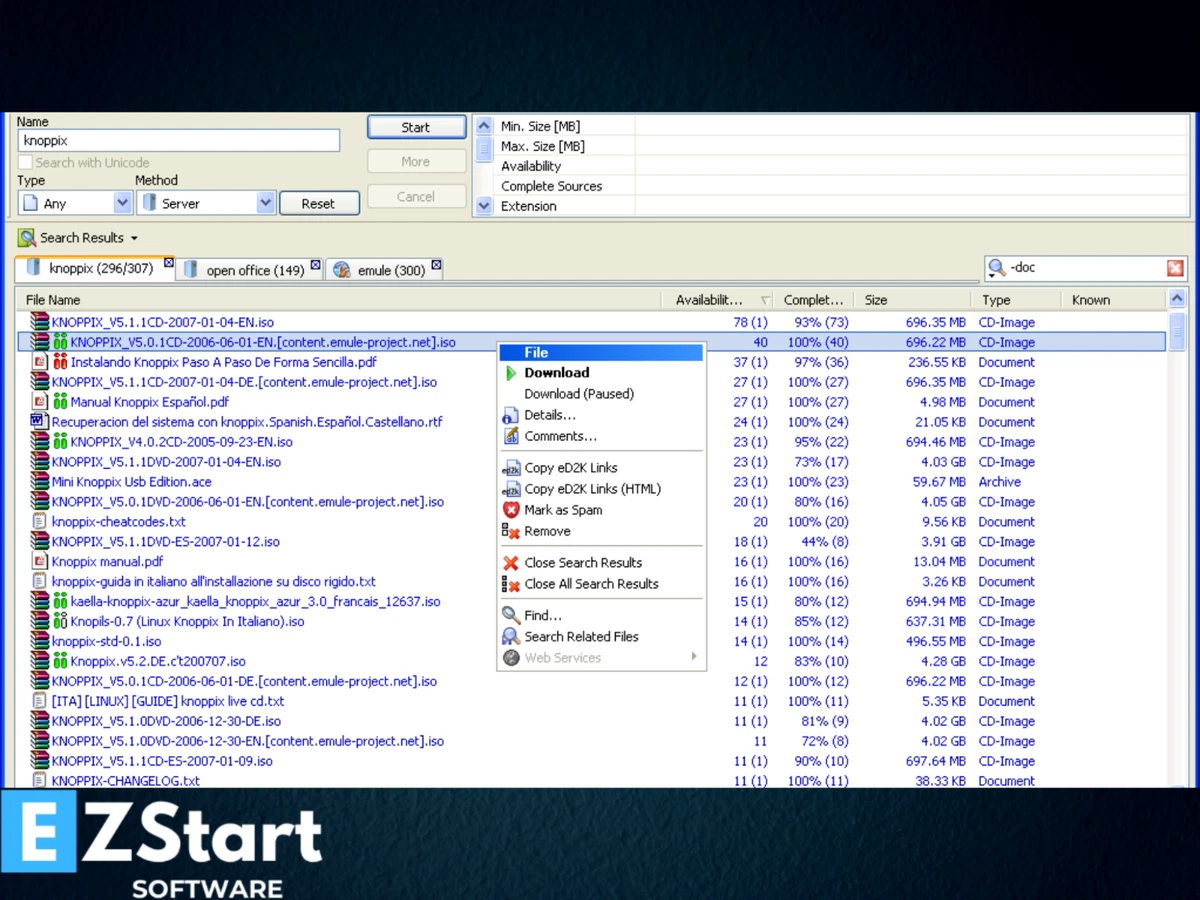This screenshot has width=1200, height=900.
Task: Click the Reset button
Action: (x=319, y=203)
